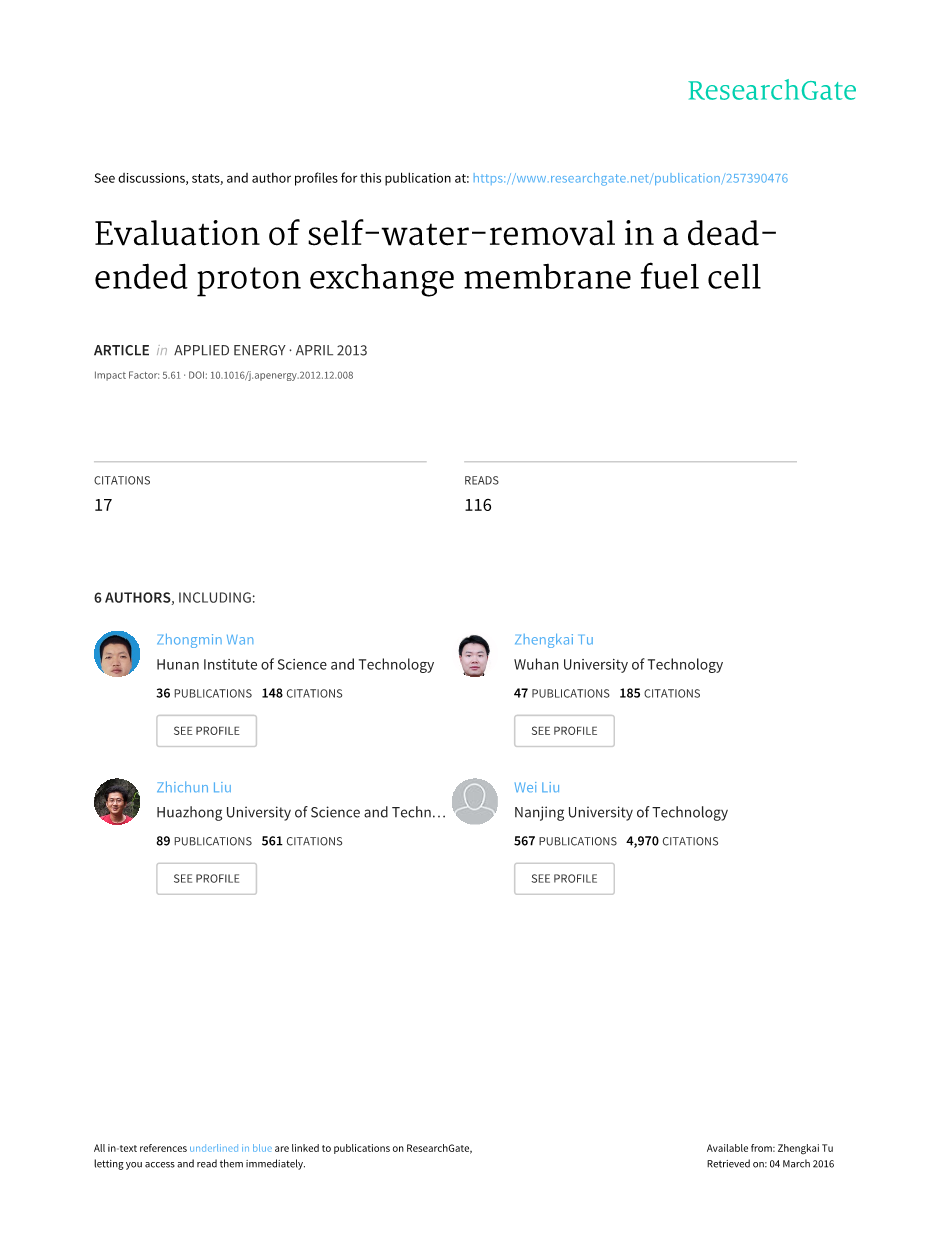The image size is (927, 1235).
Task: Open Wei Liu author name link
Action: 537,788
